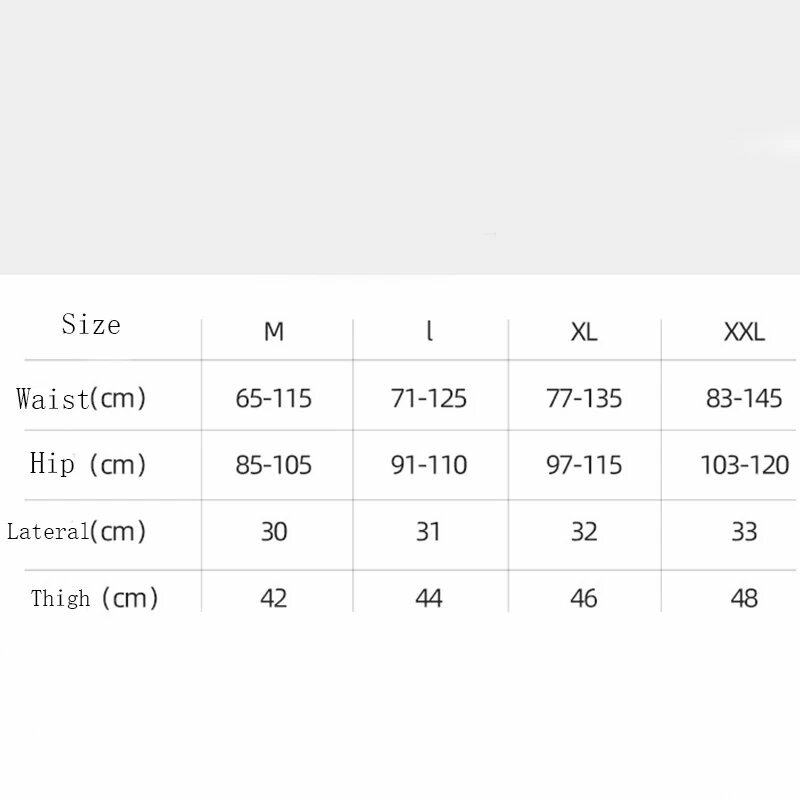Select the 103-120 hip value

coord(744,465)
